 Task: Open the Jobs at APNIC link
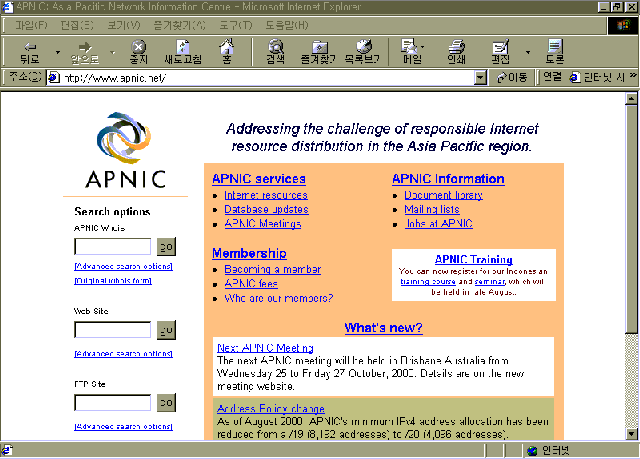(x=439, y=224)
